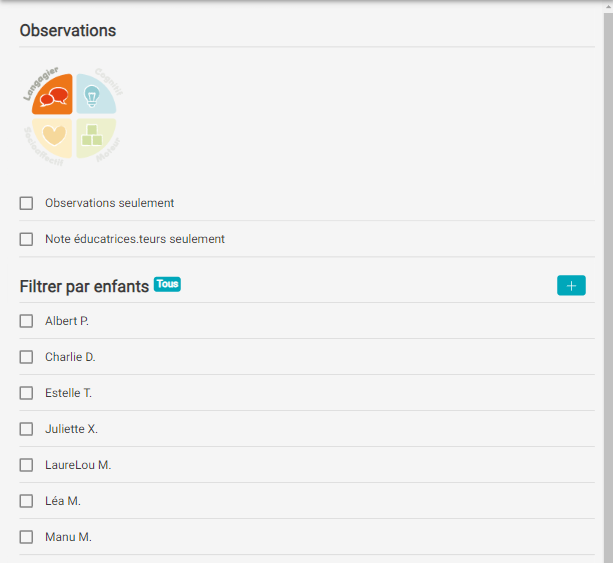Check the Manu M. checkbox
Viewport: 613px width, 563px height.
(26, 537)
